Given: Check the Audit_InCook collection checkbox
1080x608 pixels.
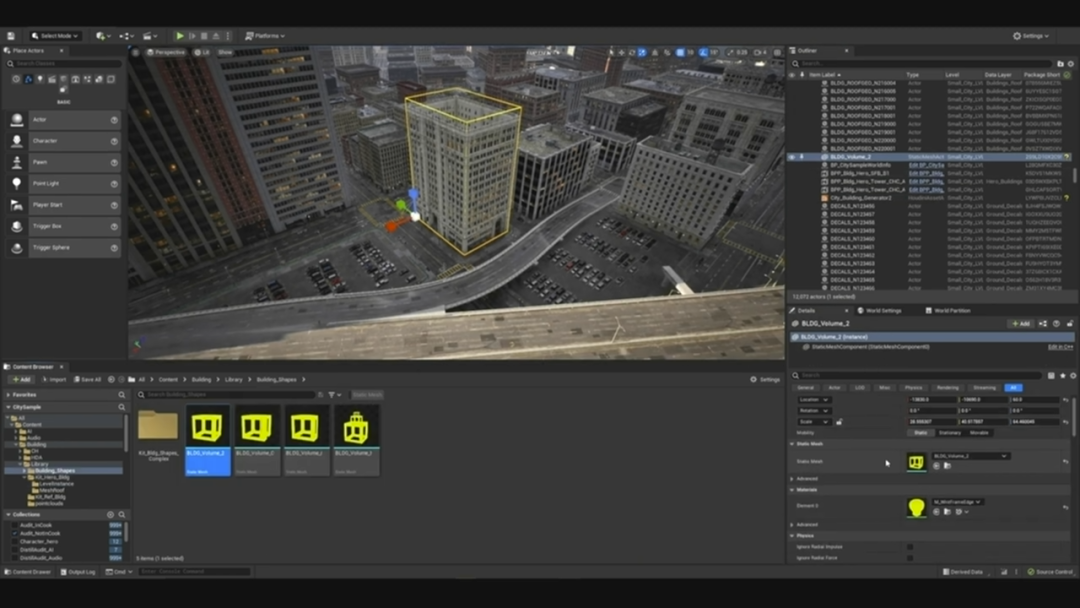Looking at the screenshot, I should 14,525.
